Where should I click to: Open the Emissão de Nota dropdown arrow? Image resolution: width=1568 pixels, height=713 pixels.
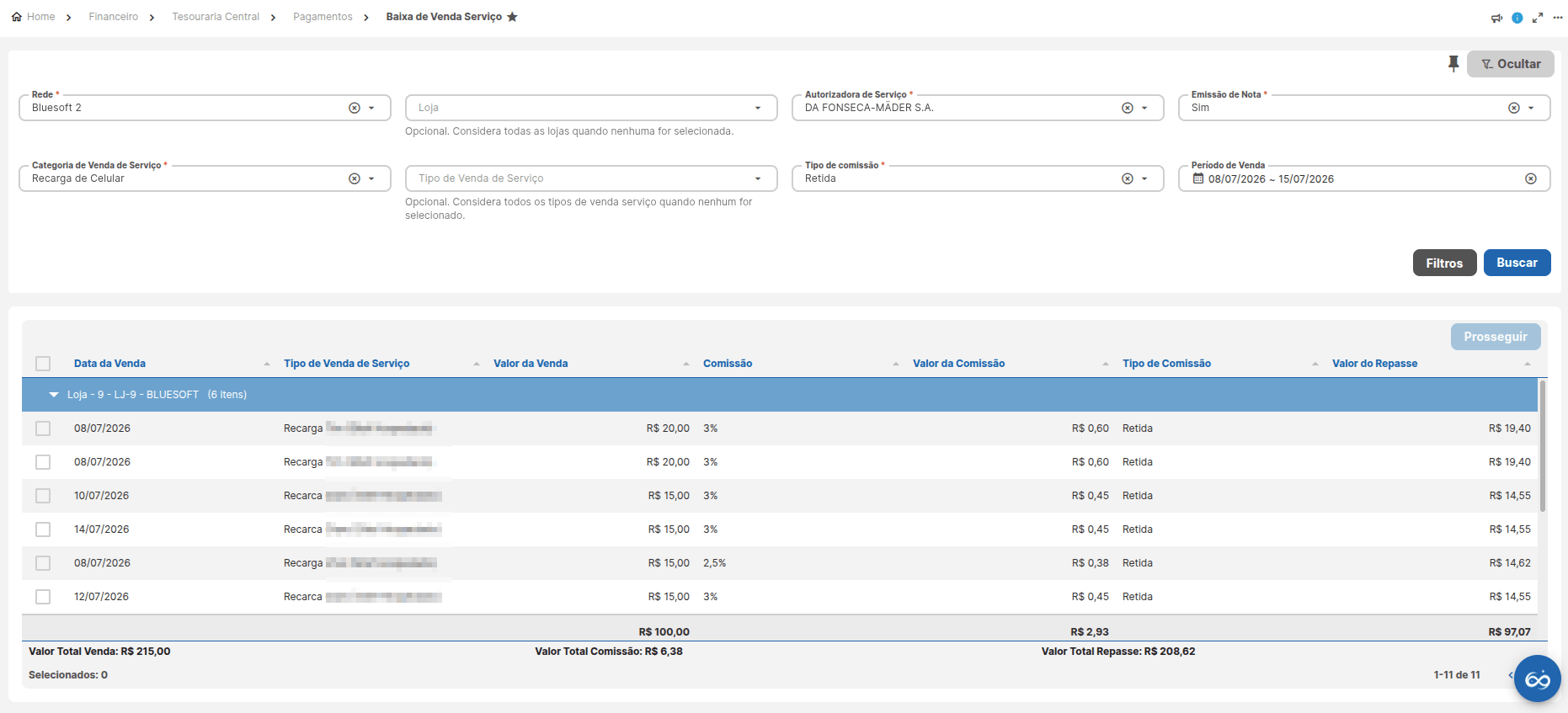click(1531, 108)
